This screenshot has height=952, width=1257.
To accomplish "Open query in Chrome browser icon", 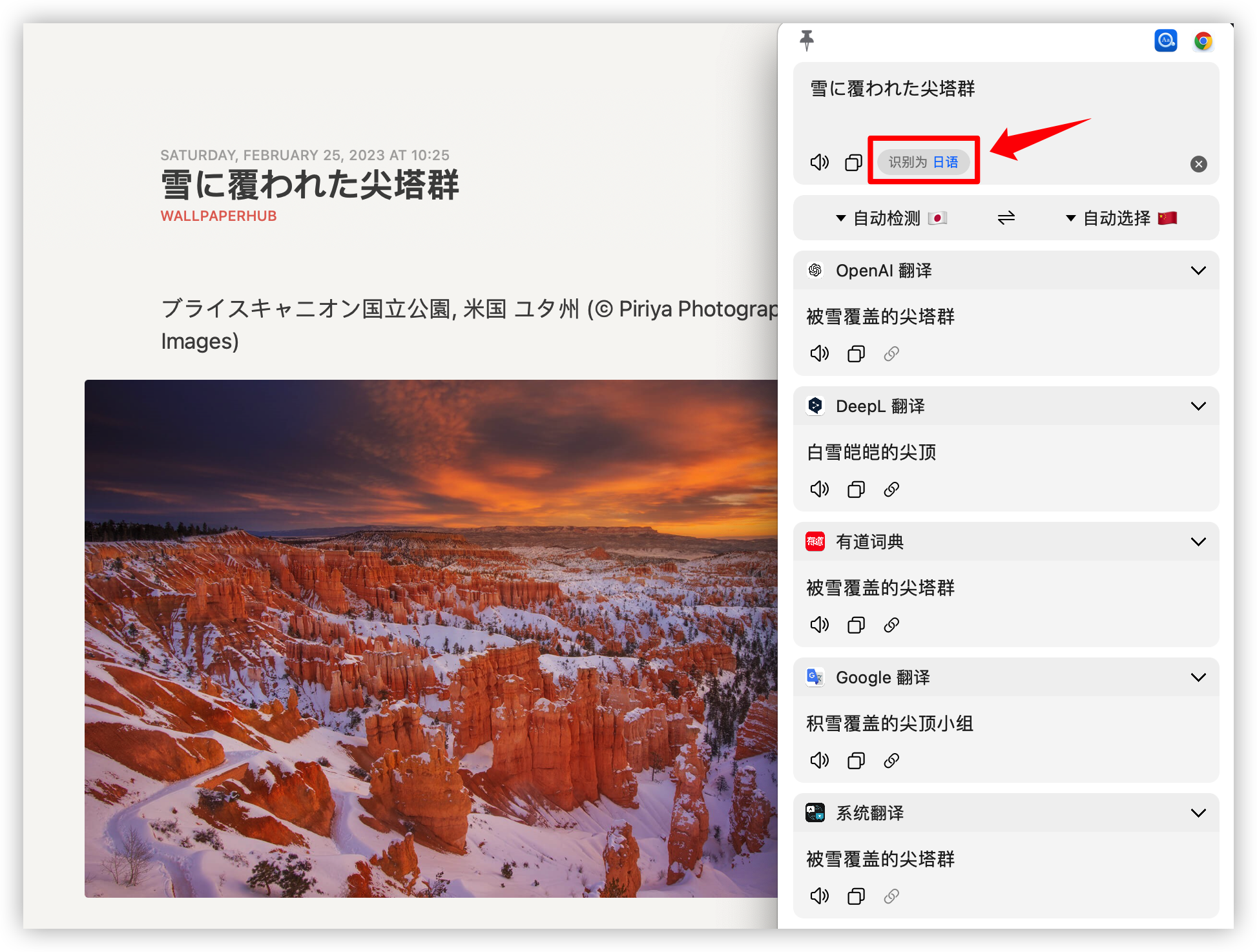I will 1202,41.
